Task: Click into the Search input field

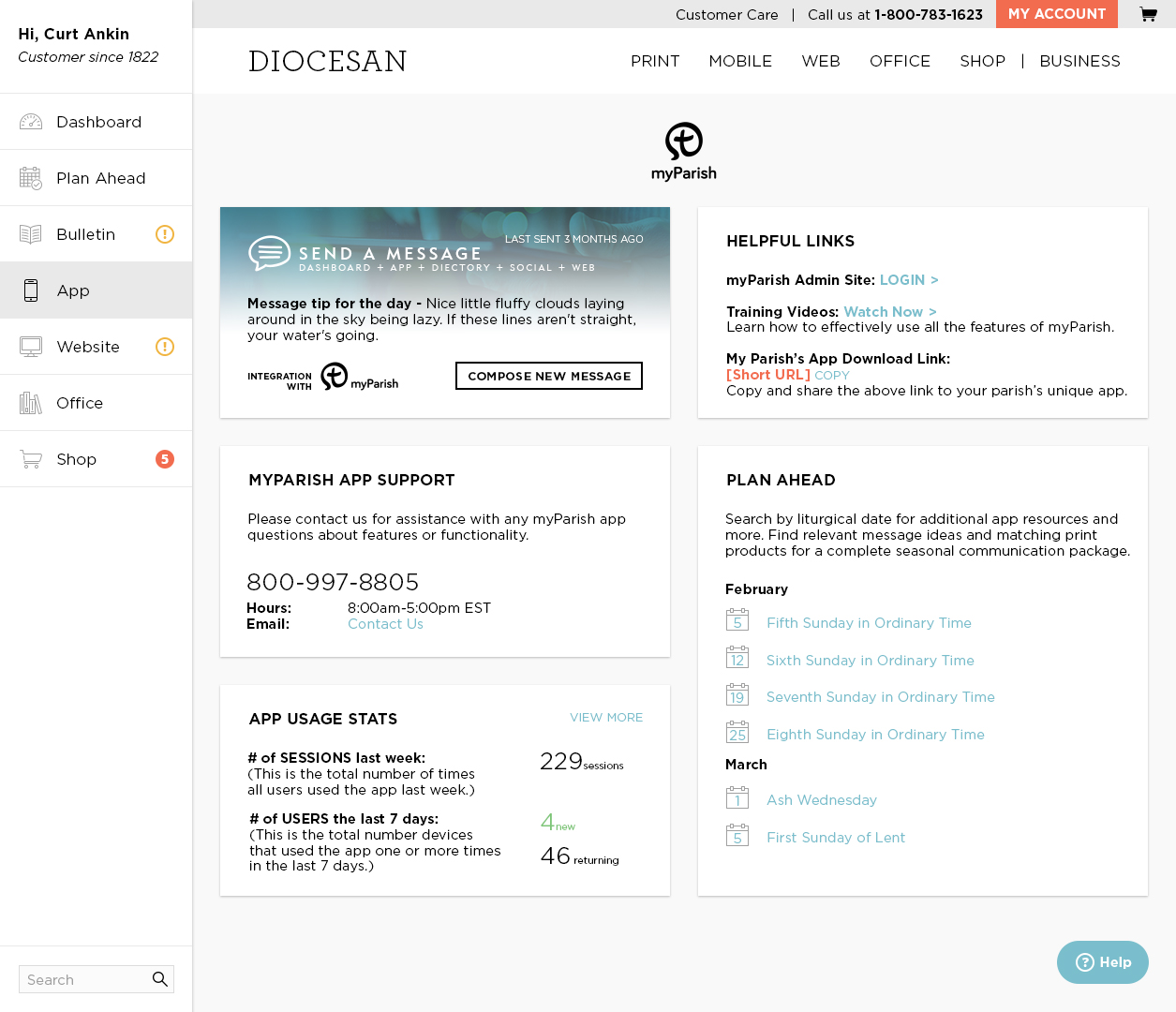Action: 84,979
